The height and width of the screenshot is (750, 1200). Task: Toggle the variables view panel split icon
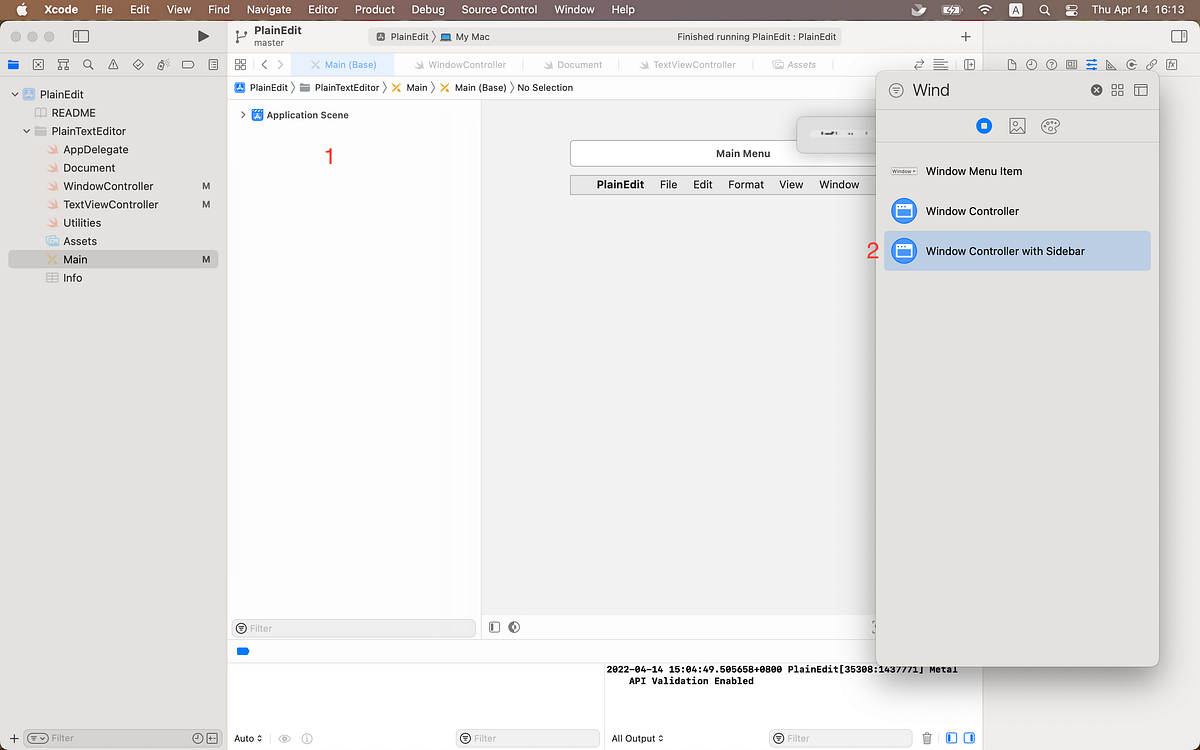pyautogui.click(x=950, y=737)
